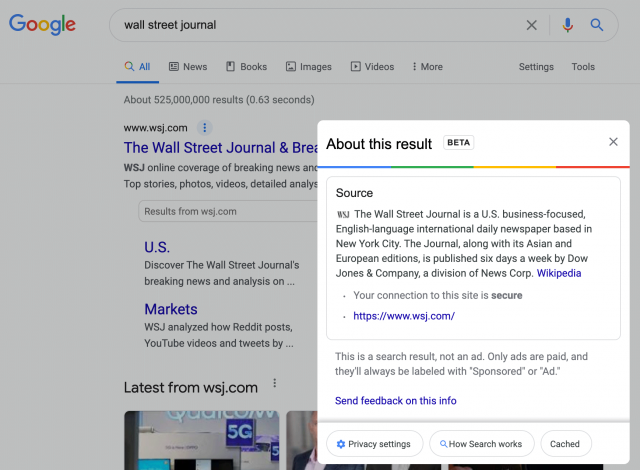Click the search box containing wall street journal
Image resolution: width=640 pixels, height=470 pixels.
(318, 25)
